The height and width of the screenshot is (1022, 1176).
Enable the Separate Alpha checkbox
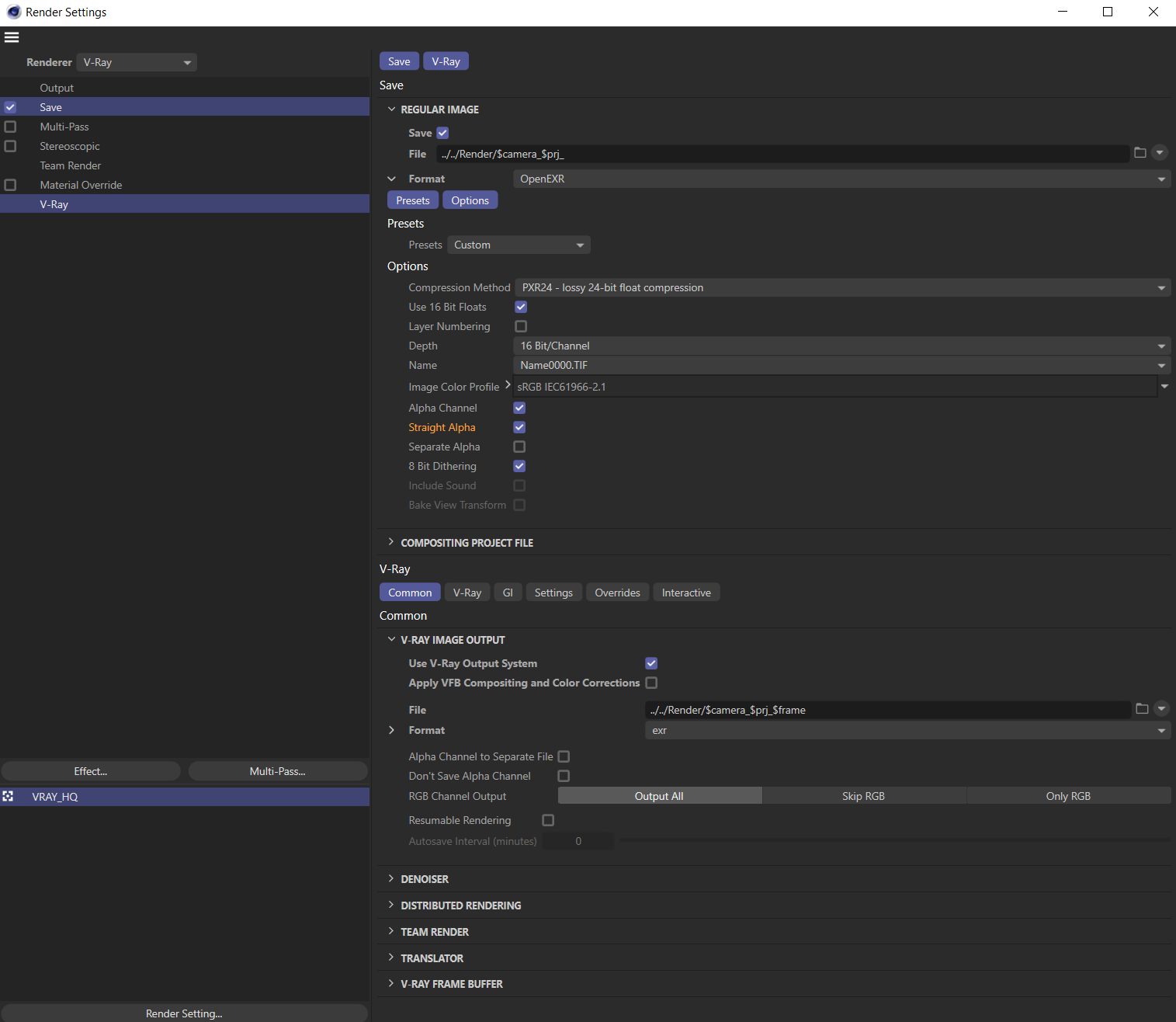pyautogui.click(x=519, y=447)
